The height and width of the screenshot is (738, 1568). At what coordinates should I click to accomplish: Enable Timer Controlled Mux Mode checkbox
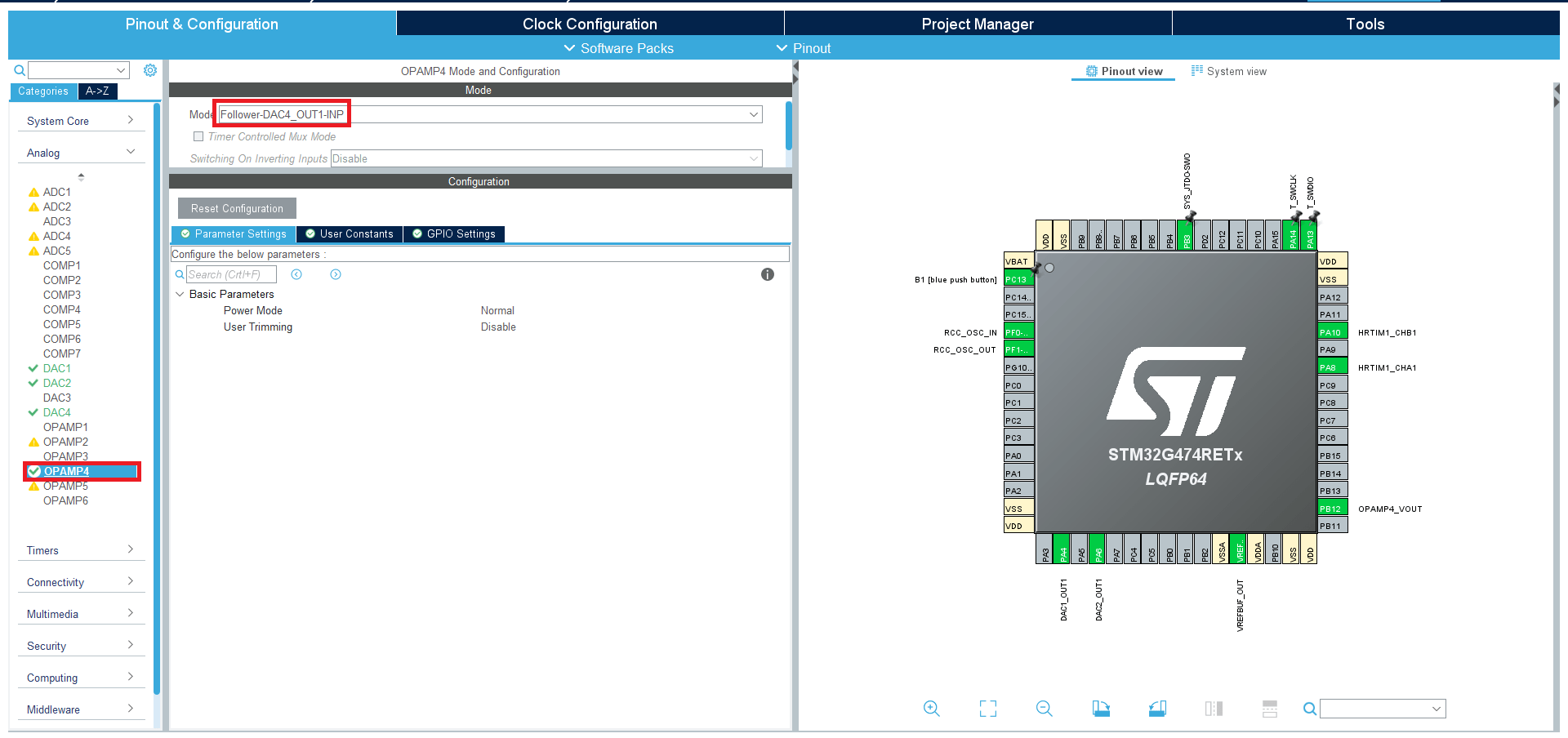[198, 136]
